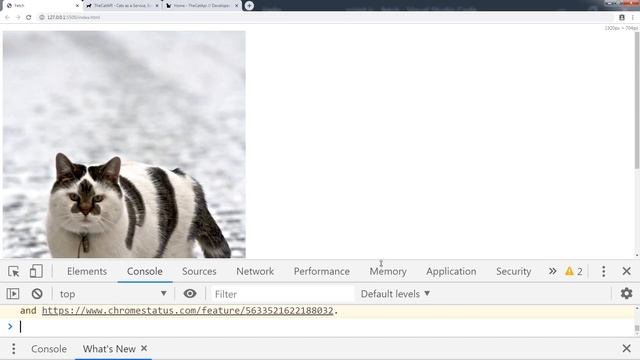Select the What's New drawer tab

[109, 349]
